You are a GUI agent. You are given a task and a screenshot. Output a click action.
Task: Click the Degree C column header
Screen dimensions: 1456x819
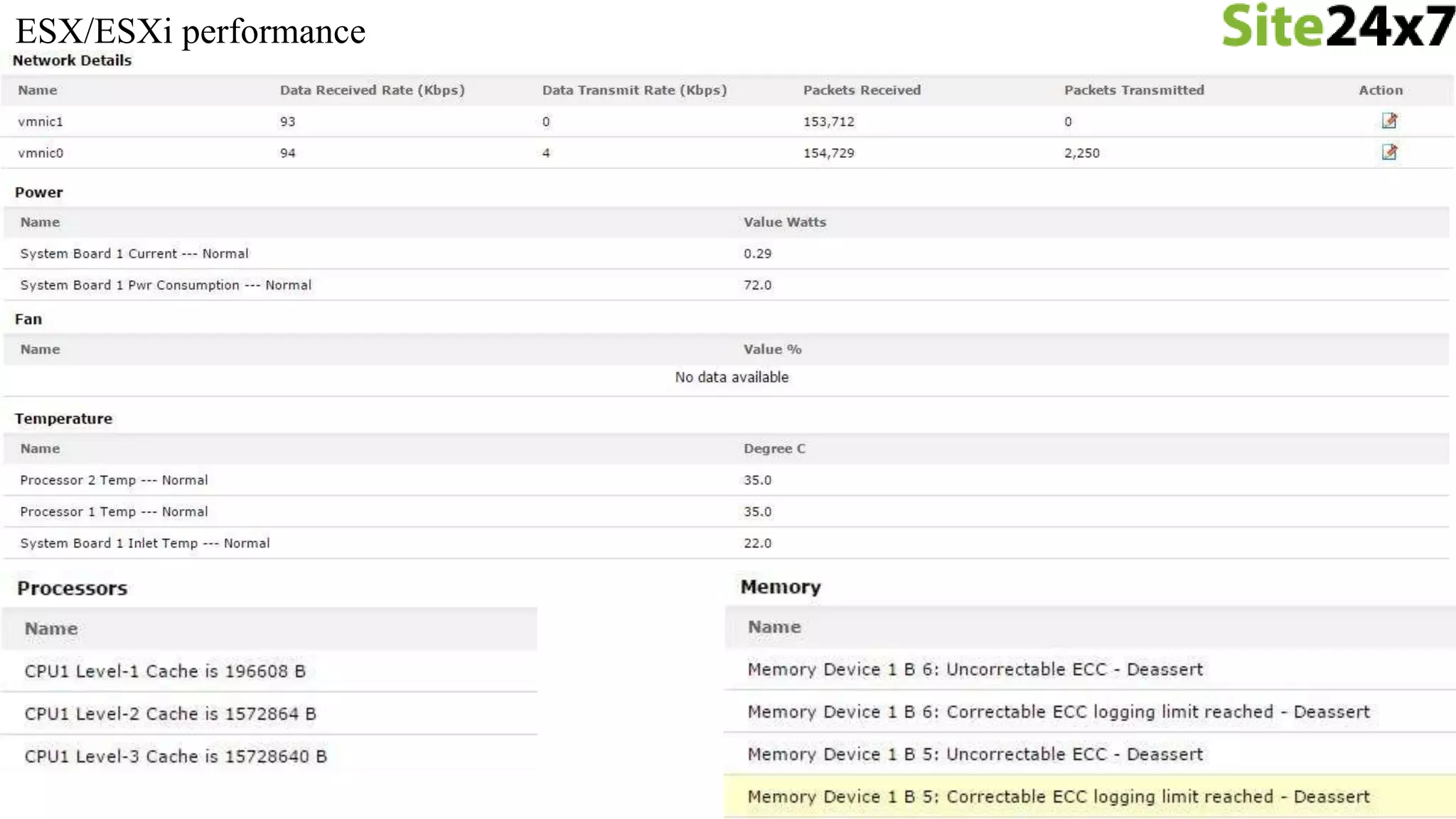click(774, 449)
